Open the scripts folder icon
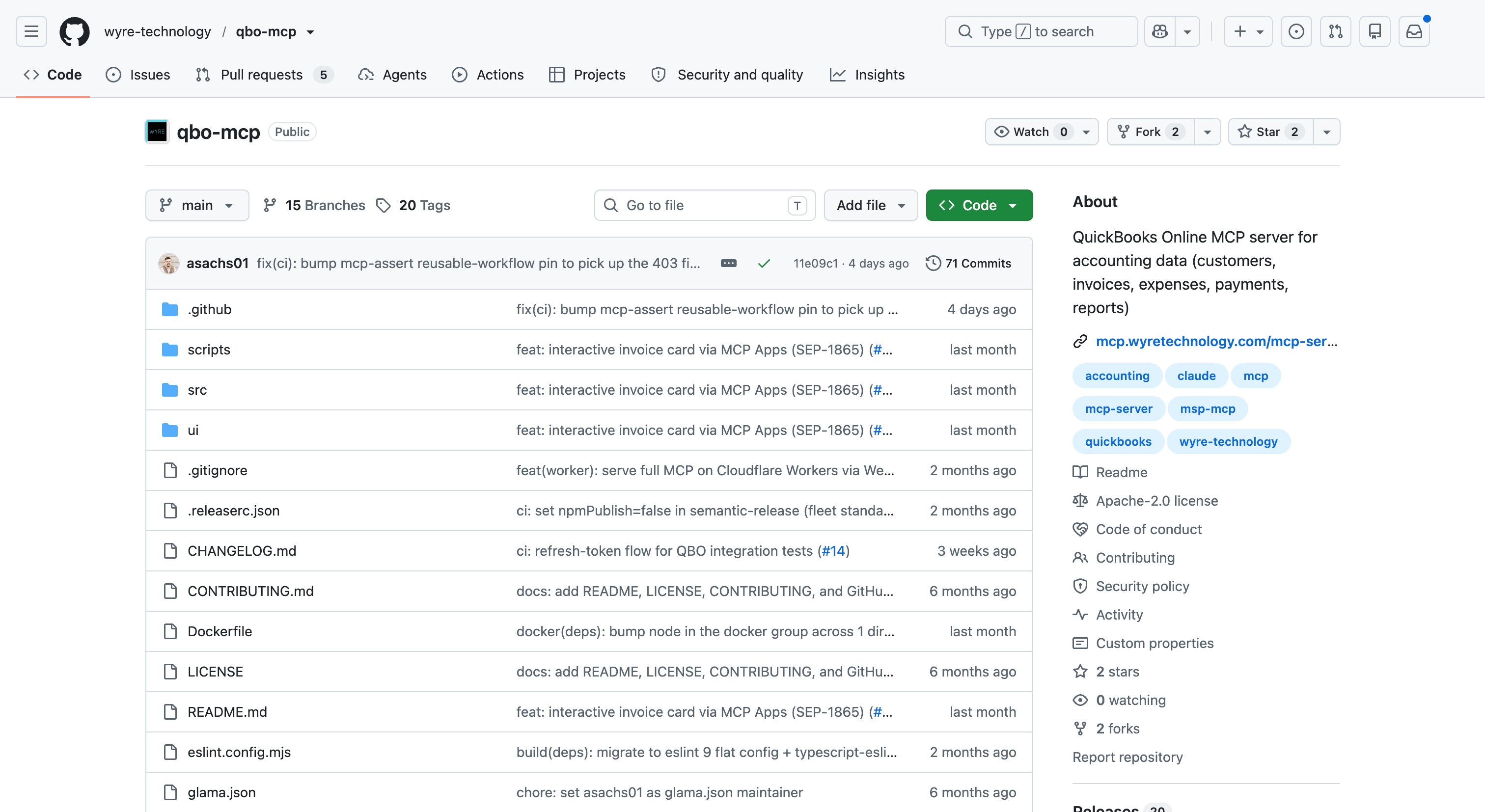Viewport: 1485px width, 812px height. click(x=170, y=350)
